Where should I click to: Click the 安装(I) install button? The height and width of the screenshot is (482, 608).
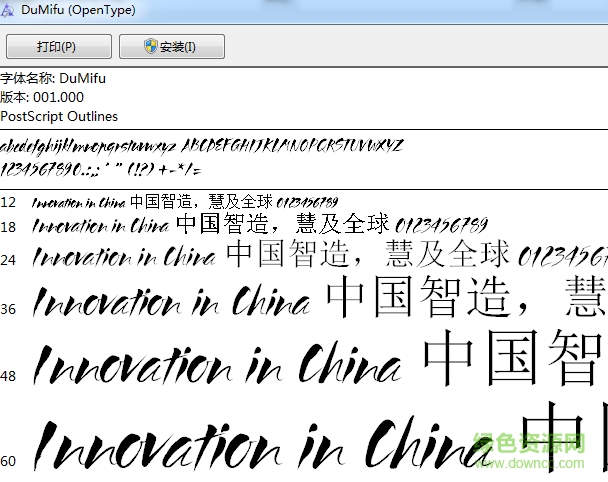click(x=172, y=47)
